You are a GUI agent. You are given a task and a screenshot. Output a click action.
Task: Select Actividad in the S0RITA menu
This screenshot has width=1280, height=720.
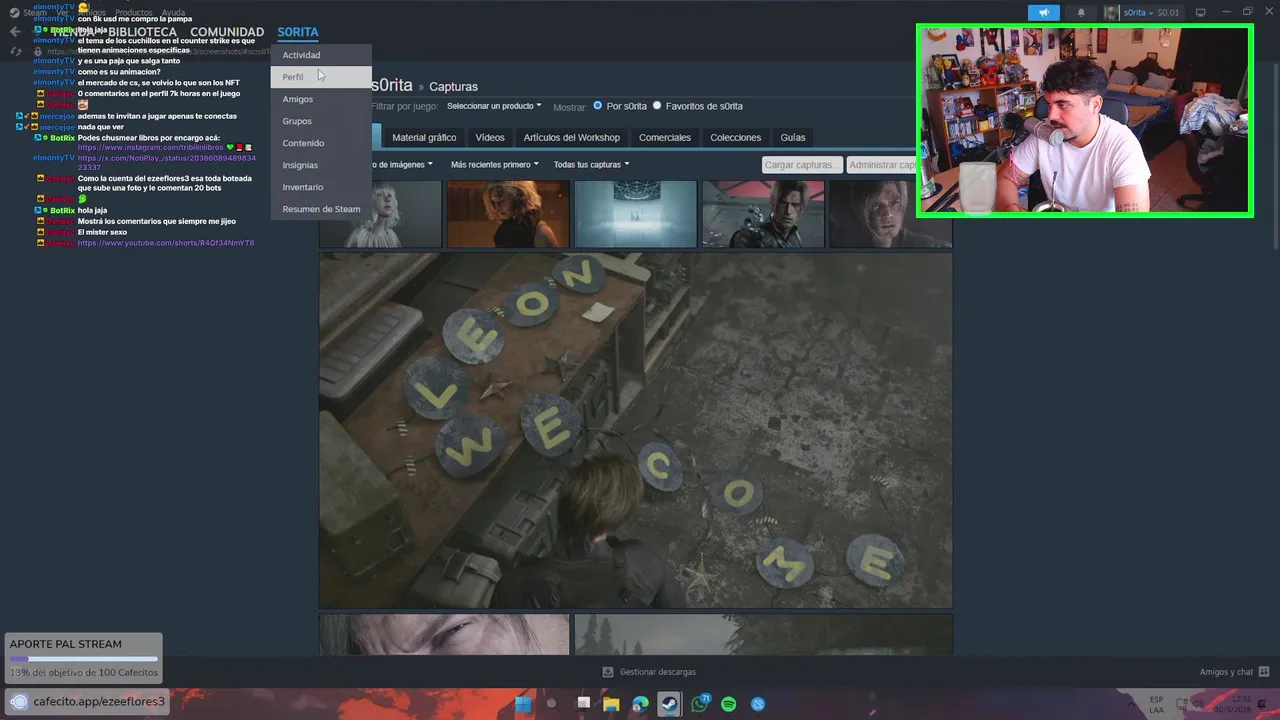(321, 55)
